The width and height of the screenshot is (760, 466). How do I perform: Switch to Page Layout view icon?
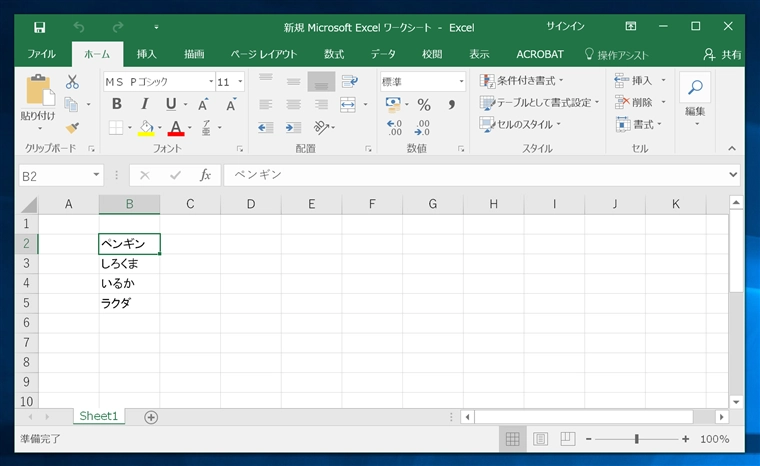pos(540,439)
